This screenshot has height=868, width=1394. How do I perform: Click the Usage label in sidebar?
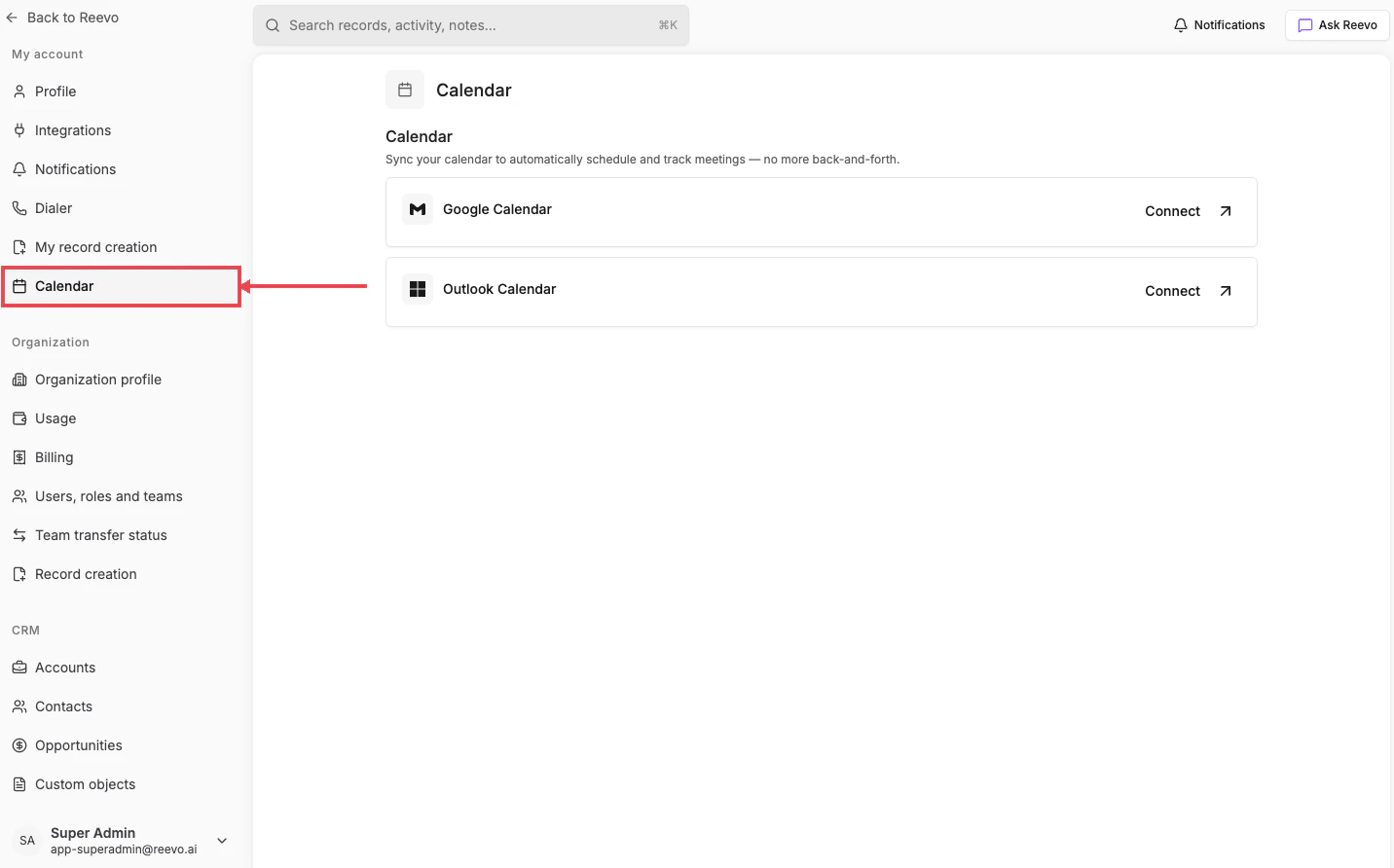coord(55,418)
